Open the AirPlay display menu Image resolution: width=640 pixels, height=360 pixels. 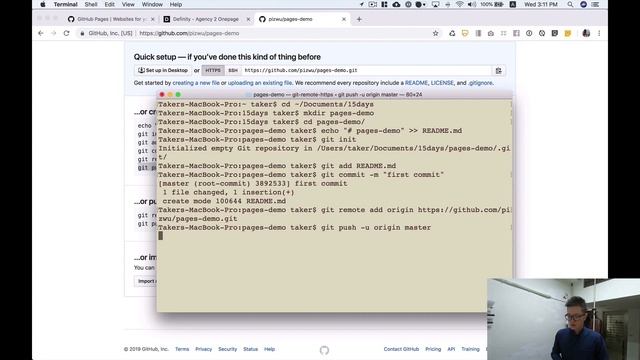tap(436, 4)
